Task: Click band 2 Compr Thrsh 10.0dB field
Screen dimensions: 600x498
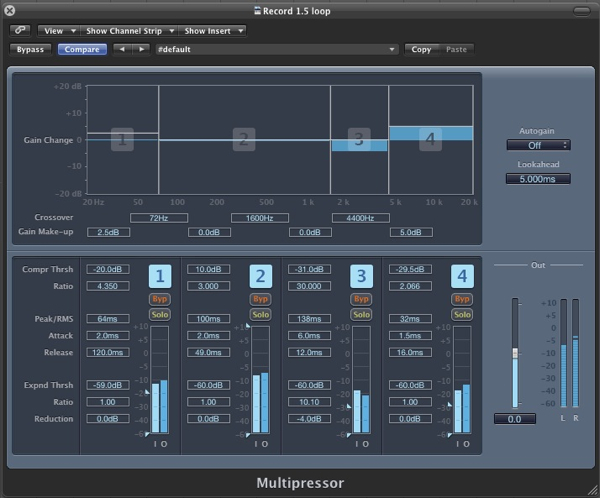Action: click(x=209, y=269)
